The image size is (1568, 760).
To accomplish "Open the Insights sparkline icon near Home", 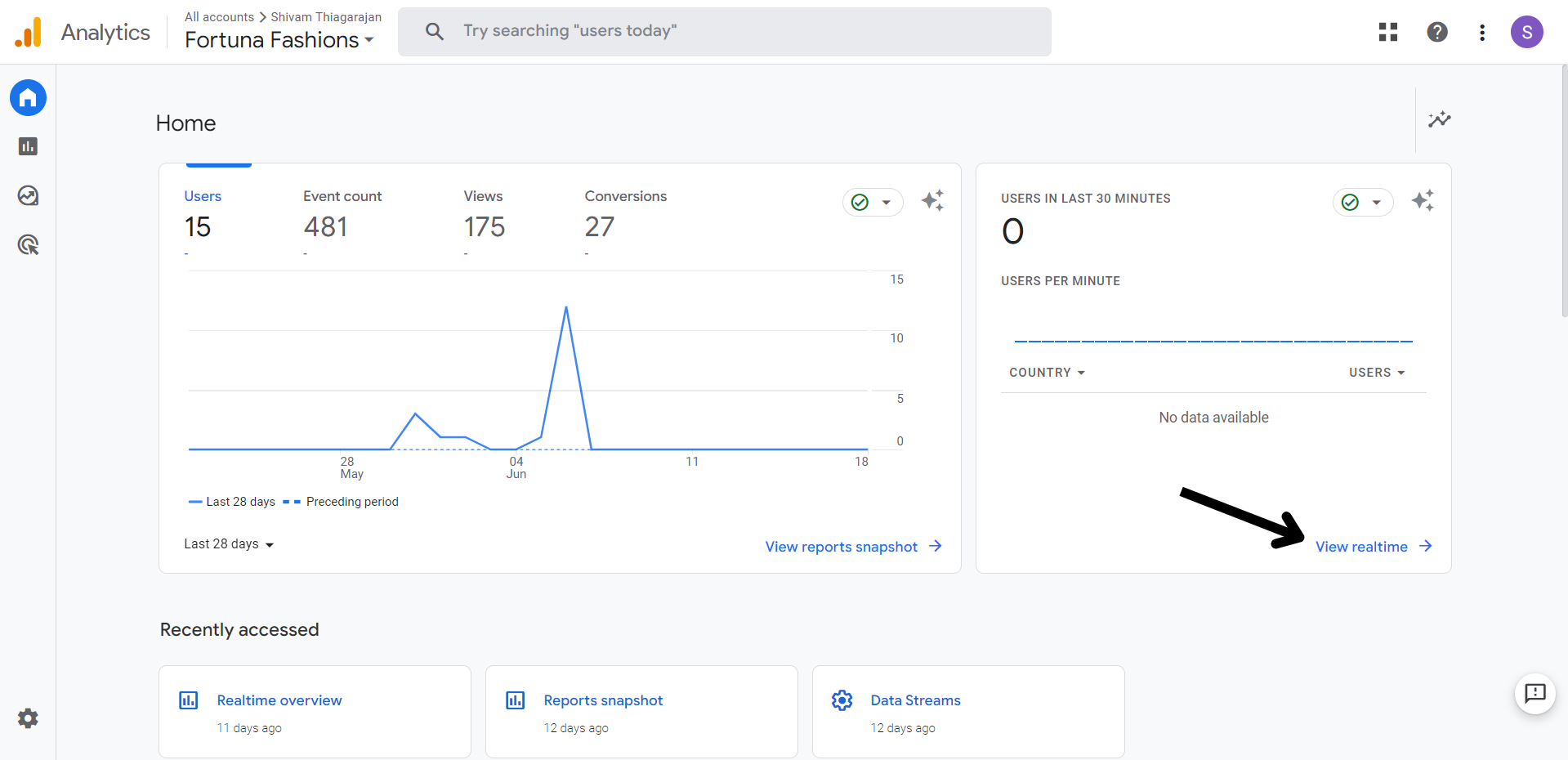I will coord(1440,119).
